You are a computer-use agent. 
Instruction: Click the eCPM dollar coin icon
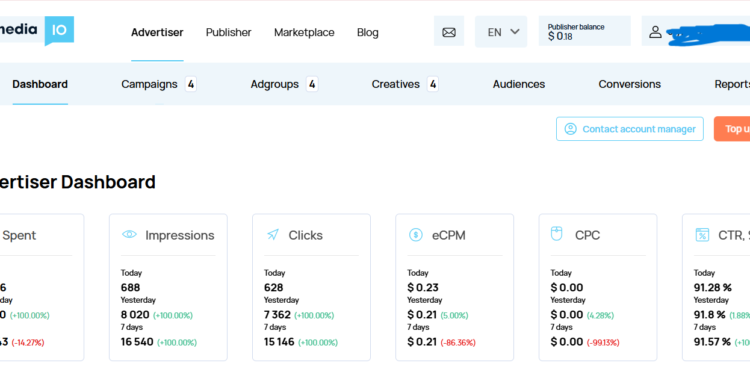tap(416, 235)
